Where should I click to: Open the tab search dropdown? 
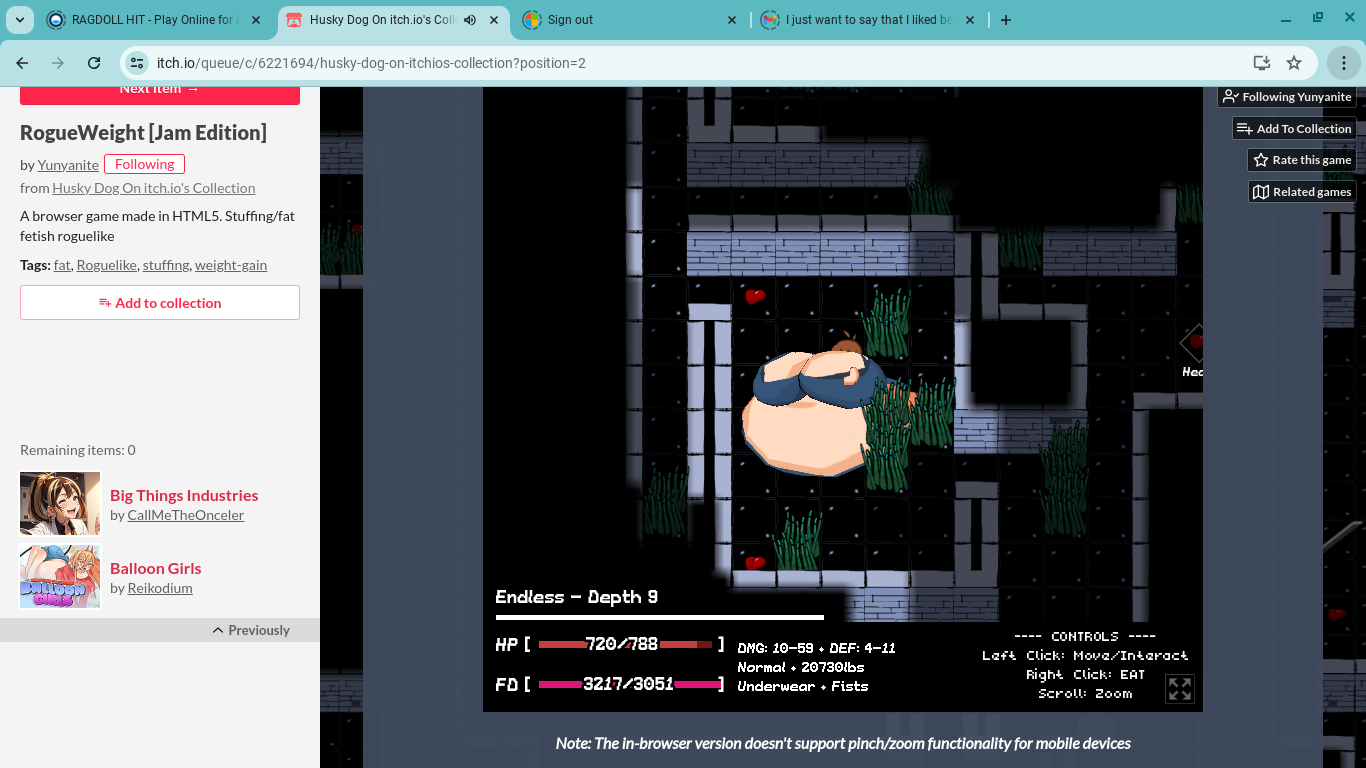(x=21, y=20)
